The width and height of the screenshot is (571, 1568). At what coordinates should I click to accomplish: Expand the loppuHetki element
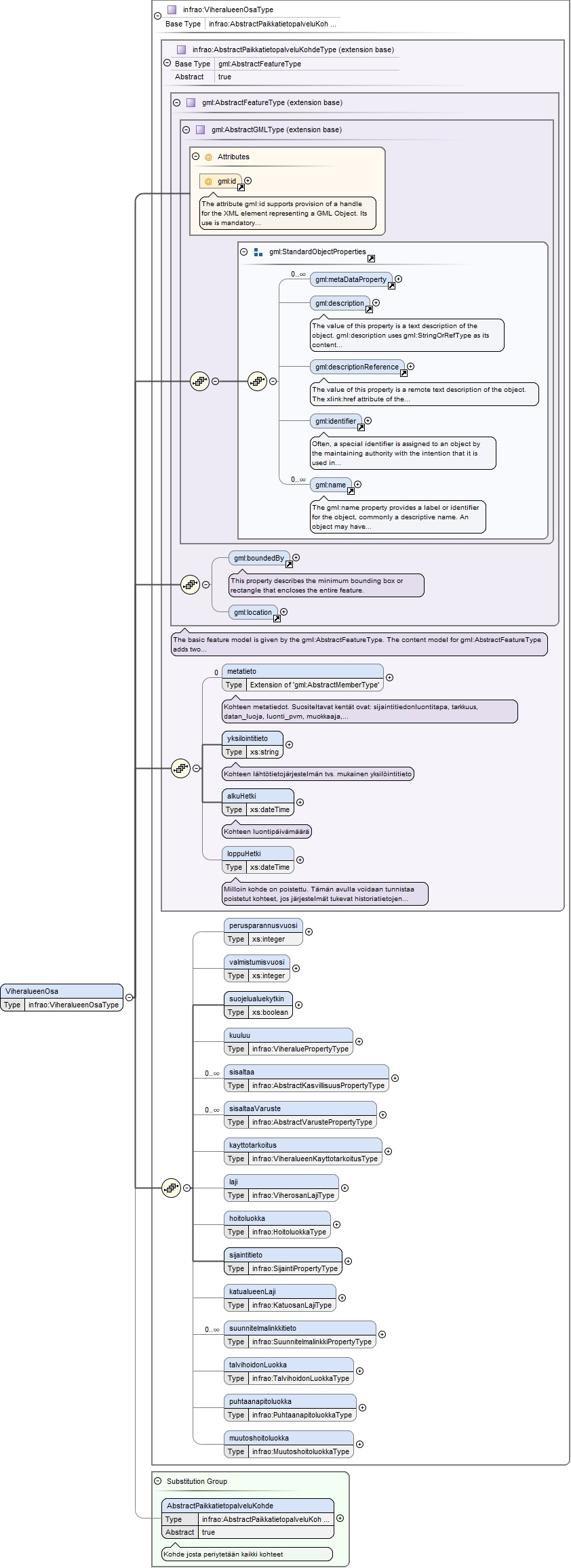coord(300,860)
